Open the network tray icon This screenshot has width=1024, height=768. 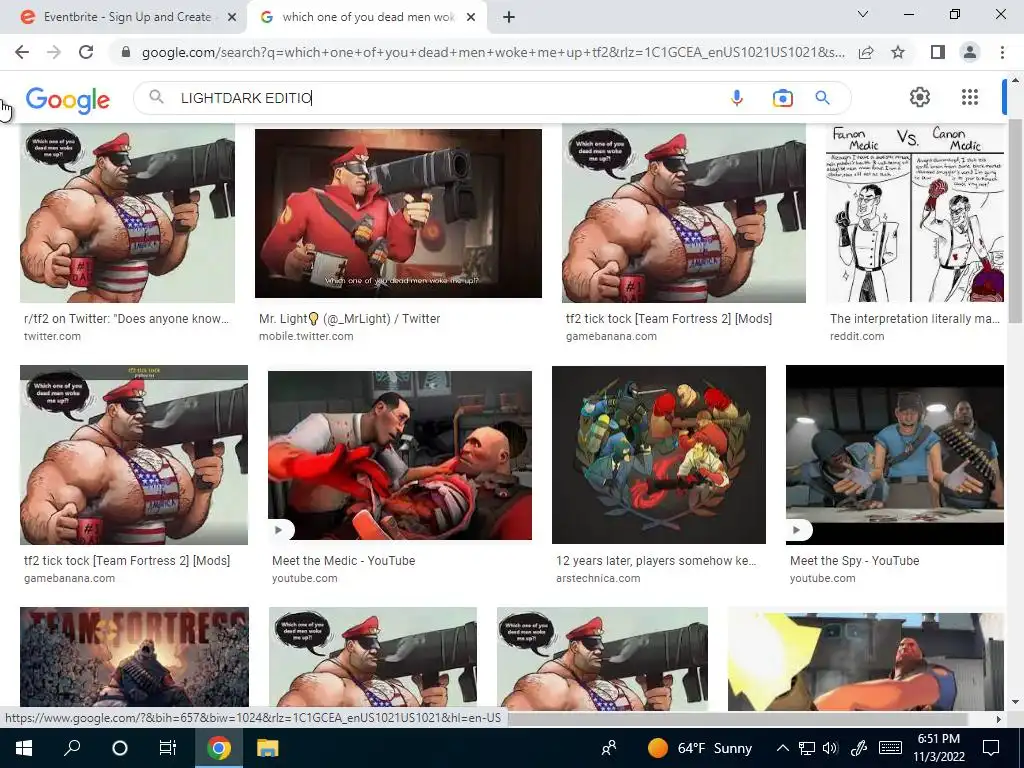point(807,748)
